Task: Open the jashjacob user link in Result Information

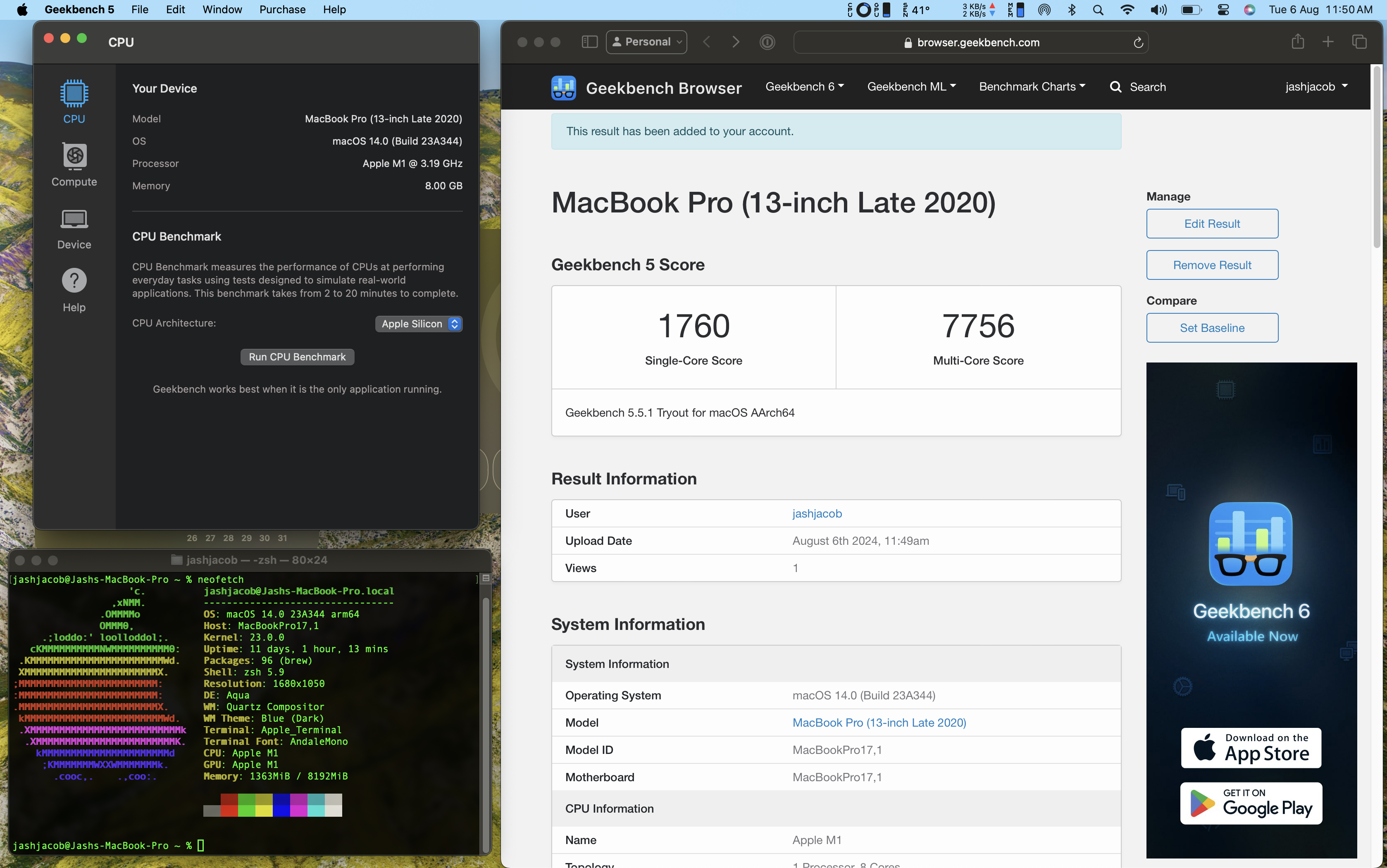Action: pos(817,513)
